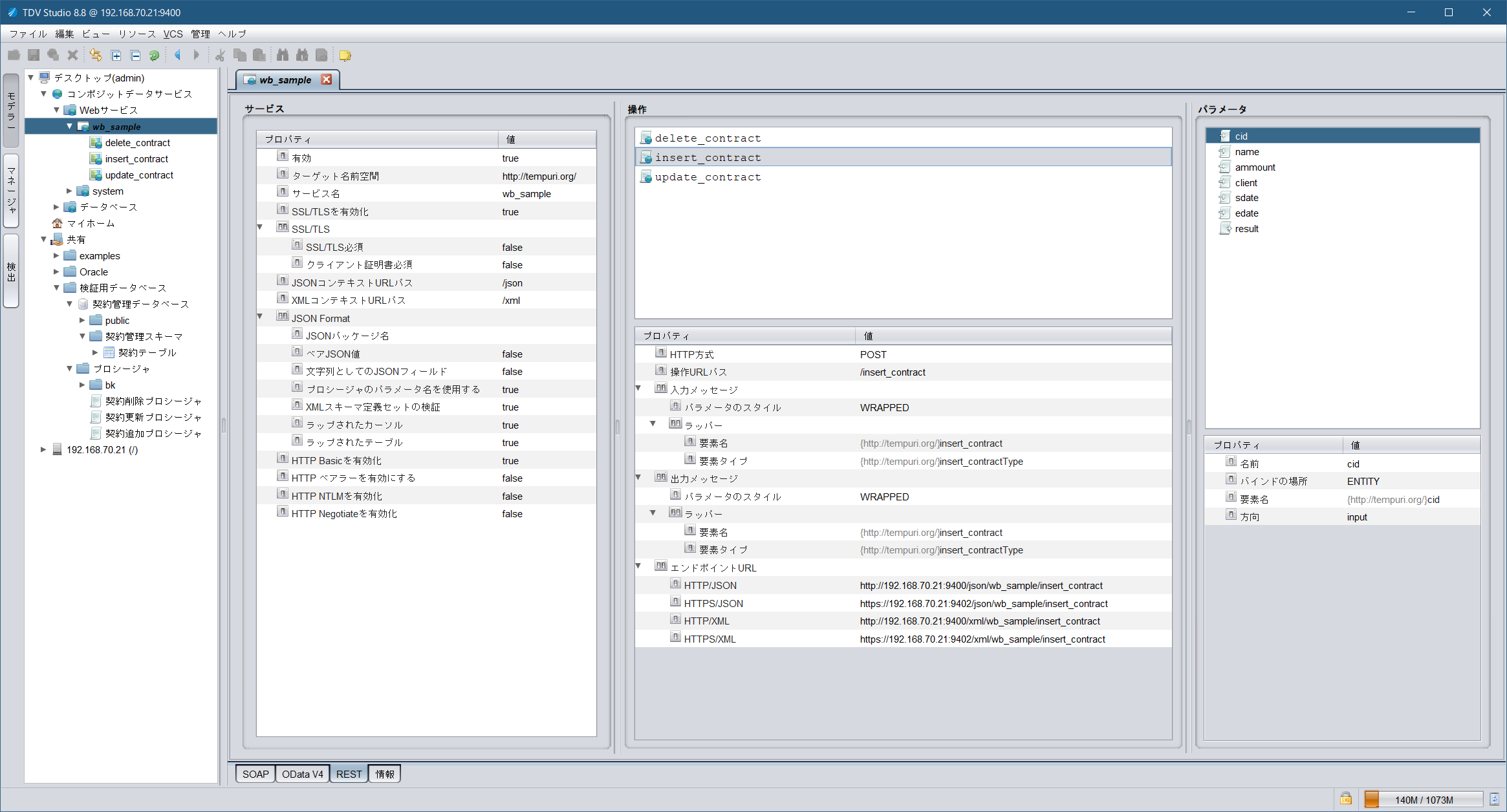
Task: Expand the system folder node
Action: click(x=69, y=191)
